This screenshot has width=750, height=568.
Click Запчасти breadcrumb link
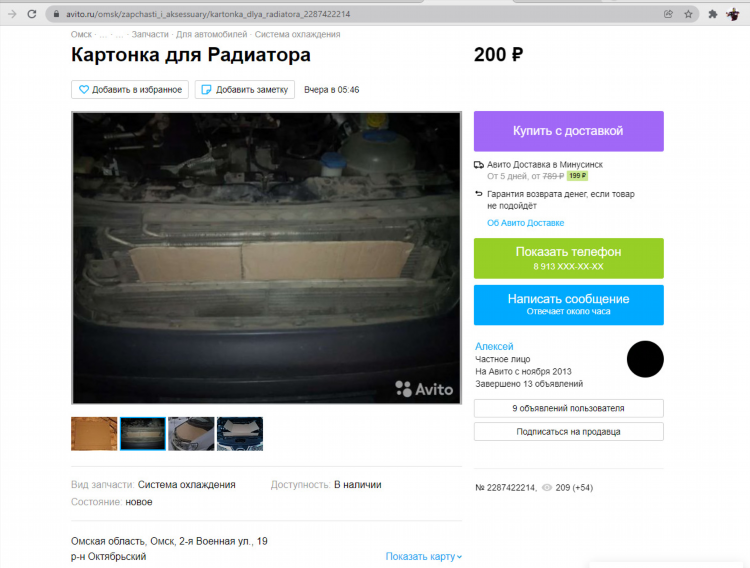150,34
